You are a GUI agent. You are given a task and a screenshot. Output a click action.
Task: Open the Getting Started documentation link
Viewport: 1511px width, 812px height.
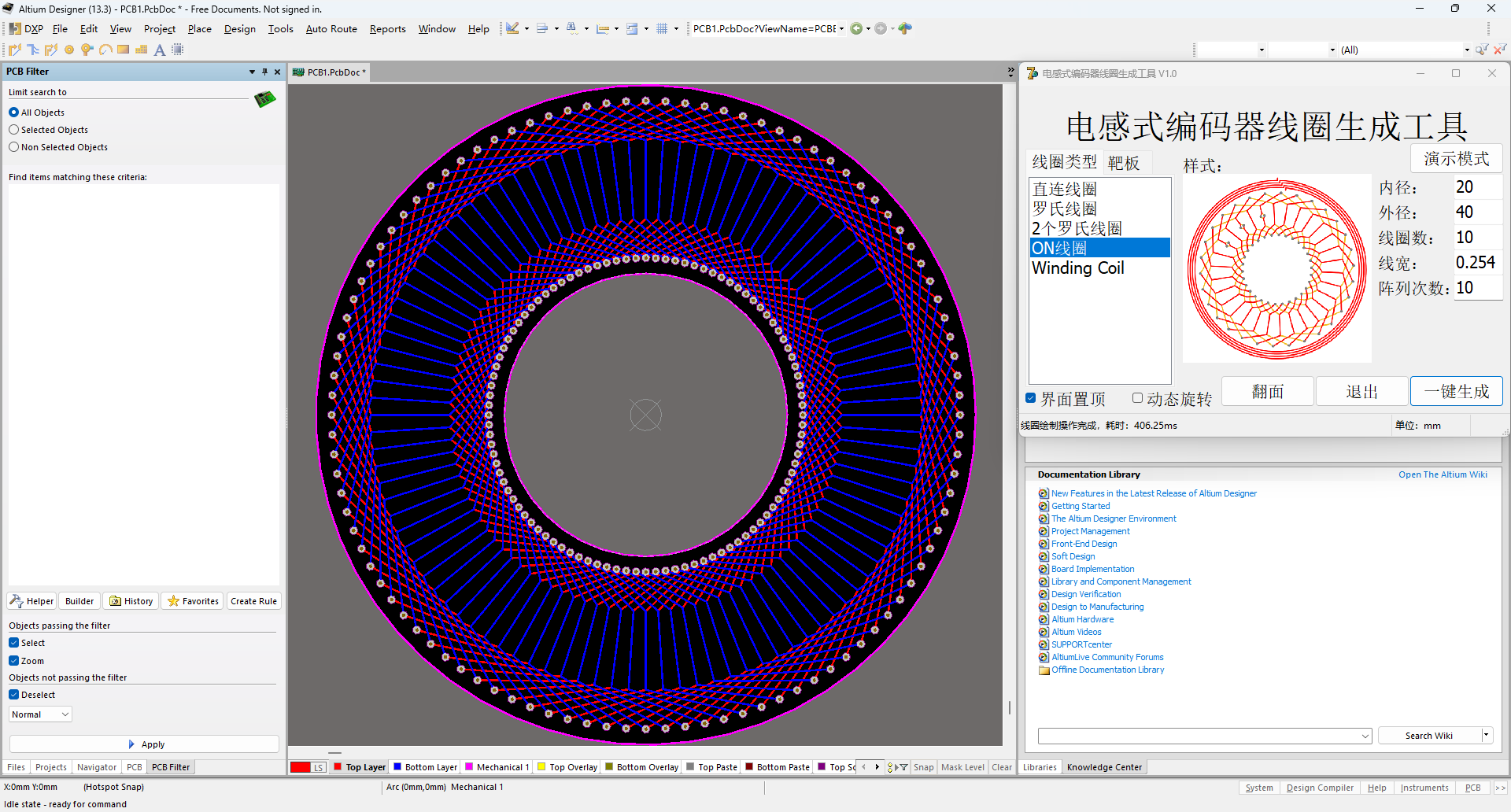tap(1081, 506)
